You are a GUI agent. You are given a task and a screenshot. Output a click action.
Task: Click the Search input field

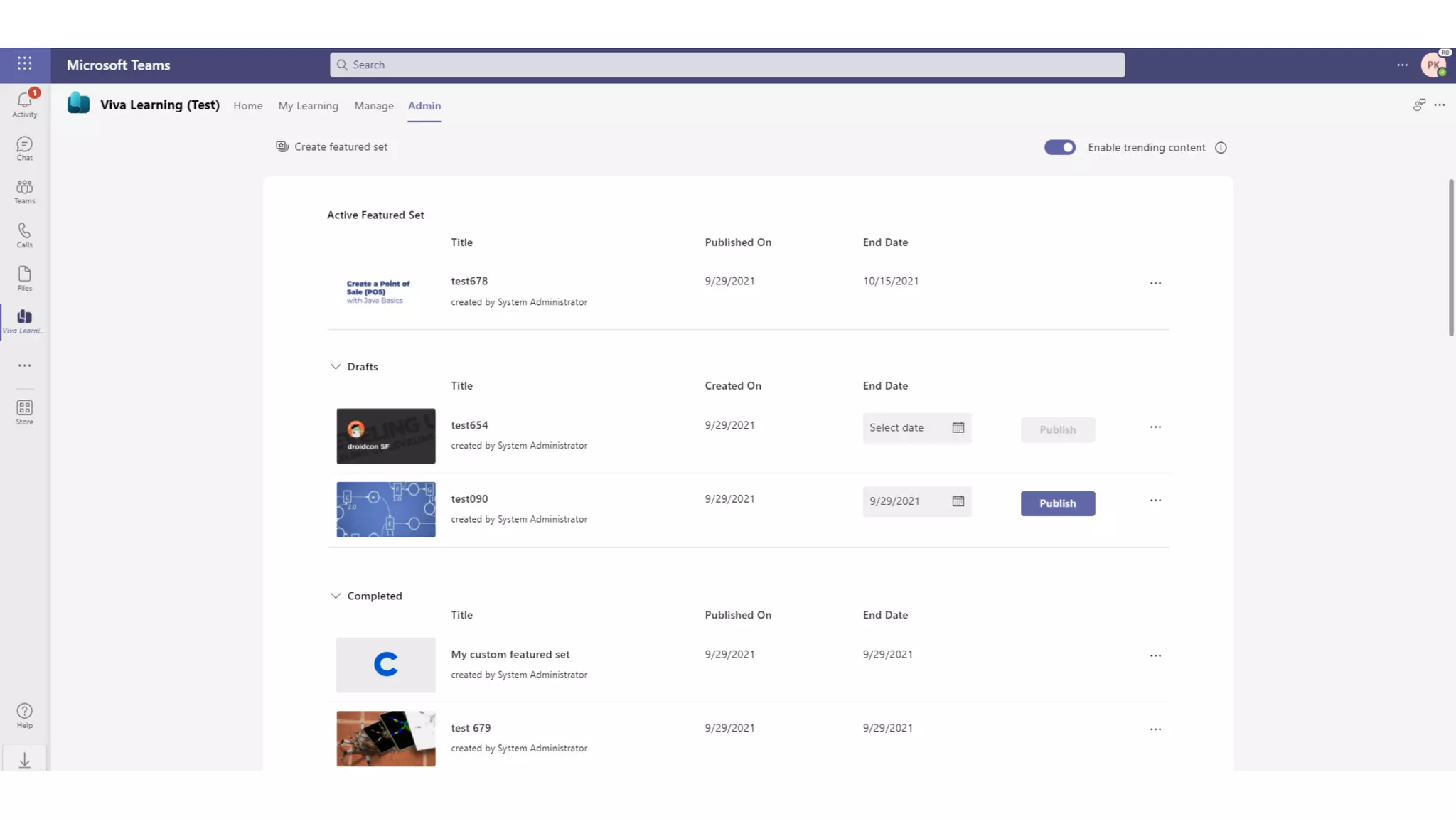click(727, 65)
